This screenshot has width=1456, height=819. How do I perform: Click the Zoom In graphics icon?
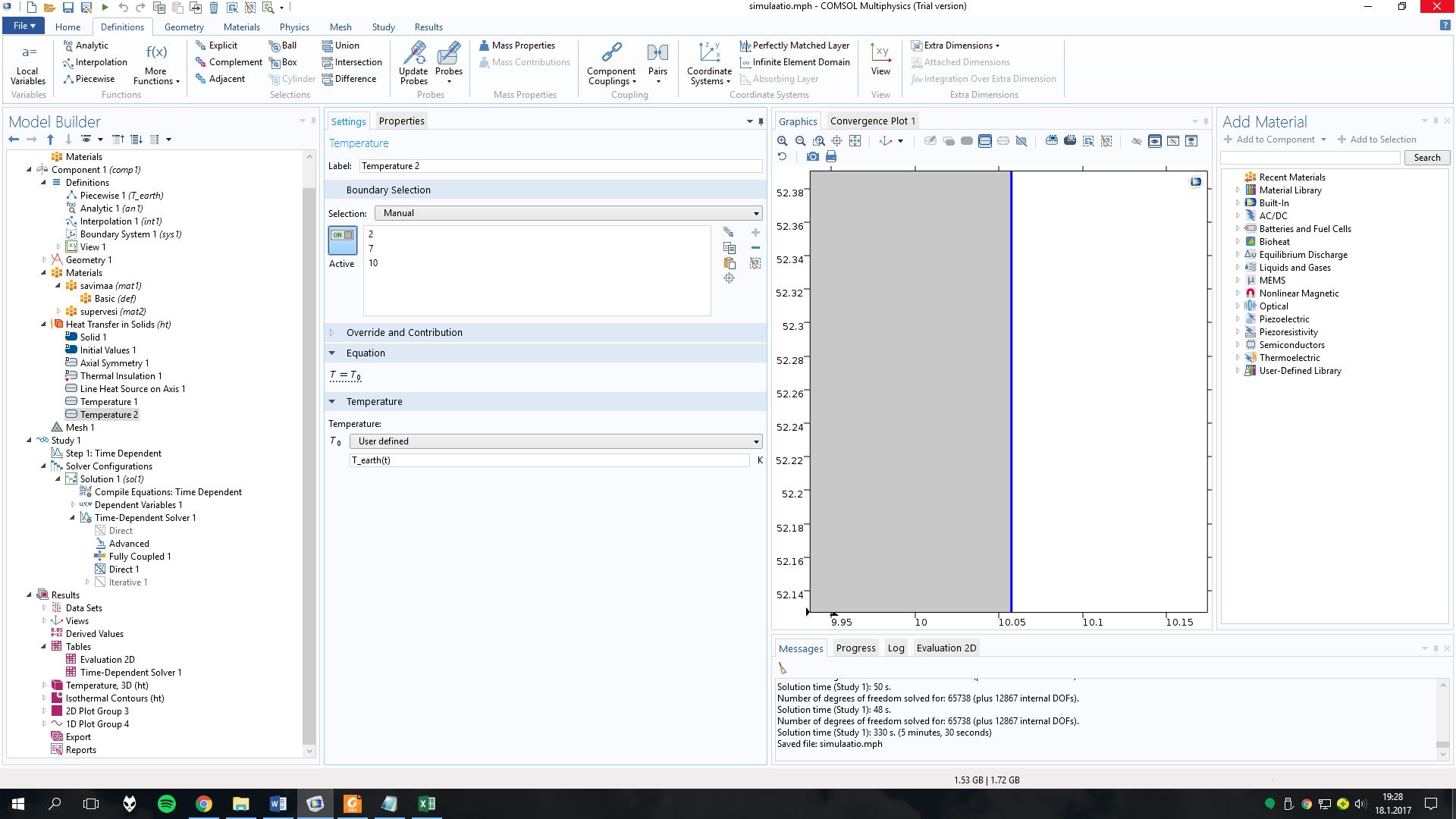782,141
